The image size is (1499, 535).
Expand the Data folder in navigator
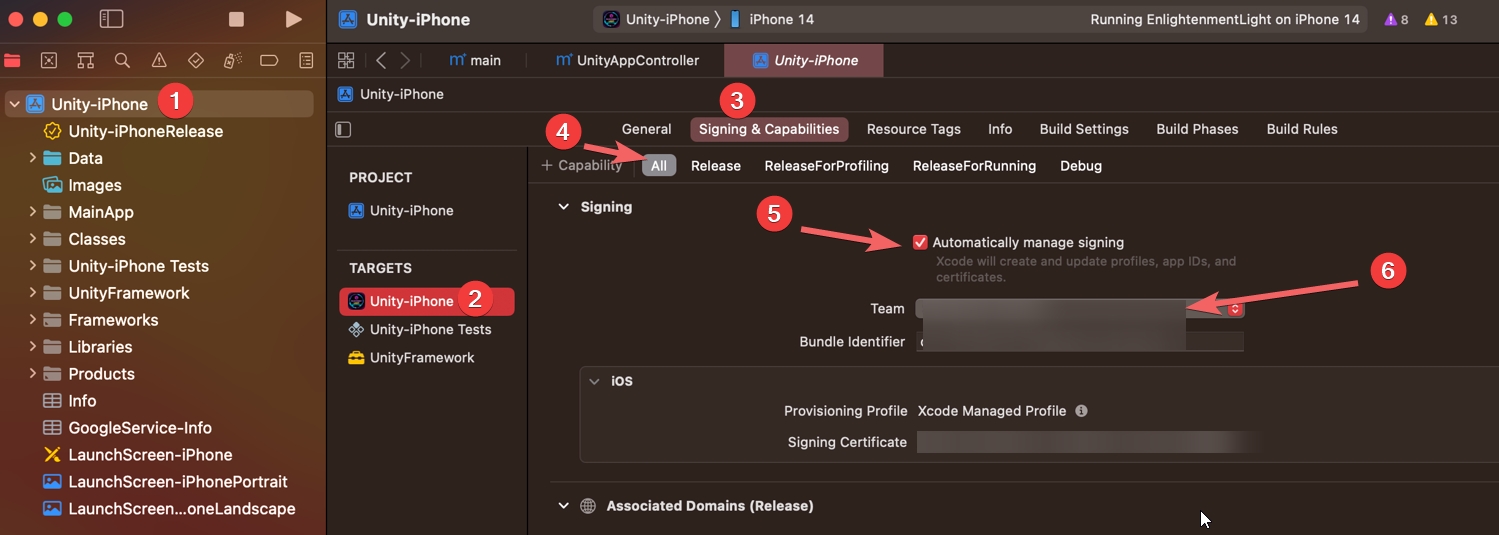tap(33, 158)
